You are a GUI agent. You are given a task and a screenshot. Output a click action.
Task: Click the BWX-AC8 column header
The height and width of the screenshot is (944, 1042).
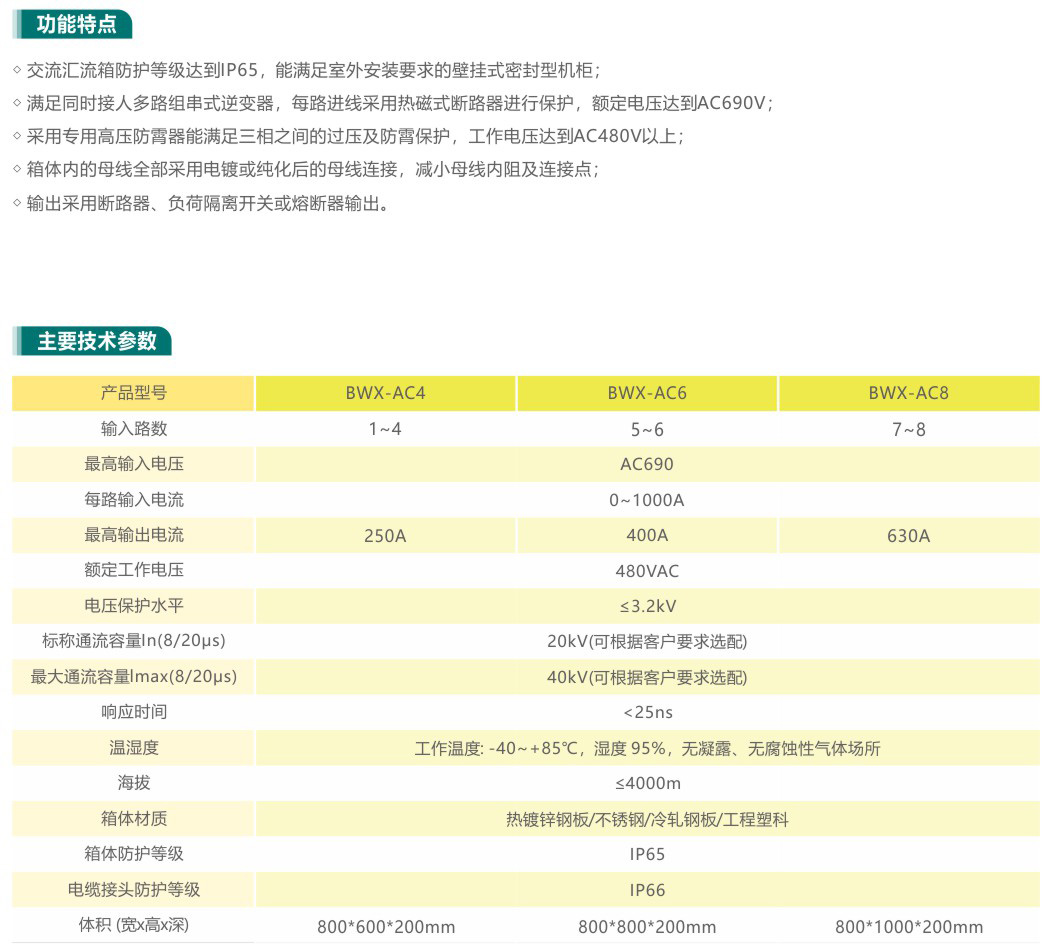909,393
